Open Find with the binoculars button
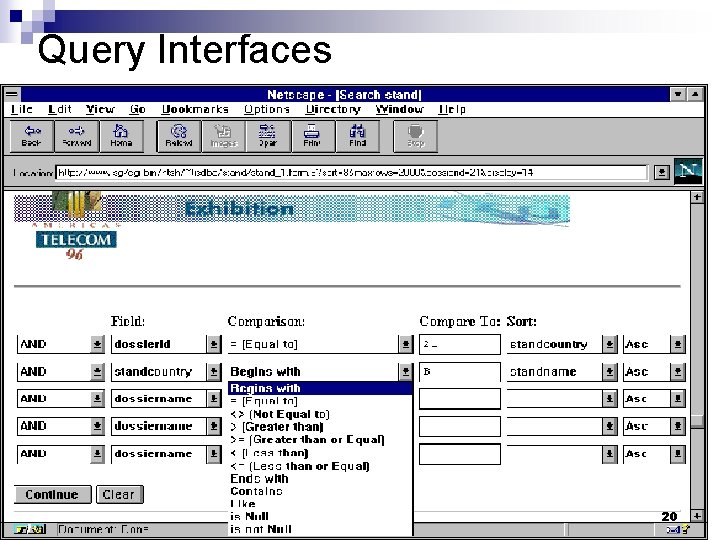The image size is (720, 540). point(358,136)
